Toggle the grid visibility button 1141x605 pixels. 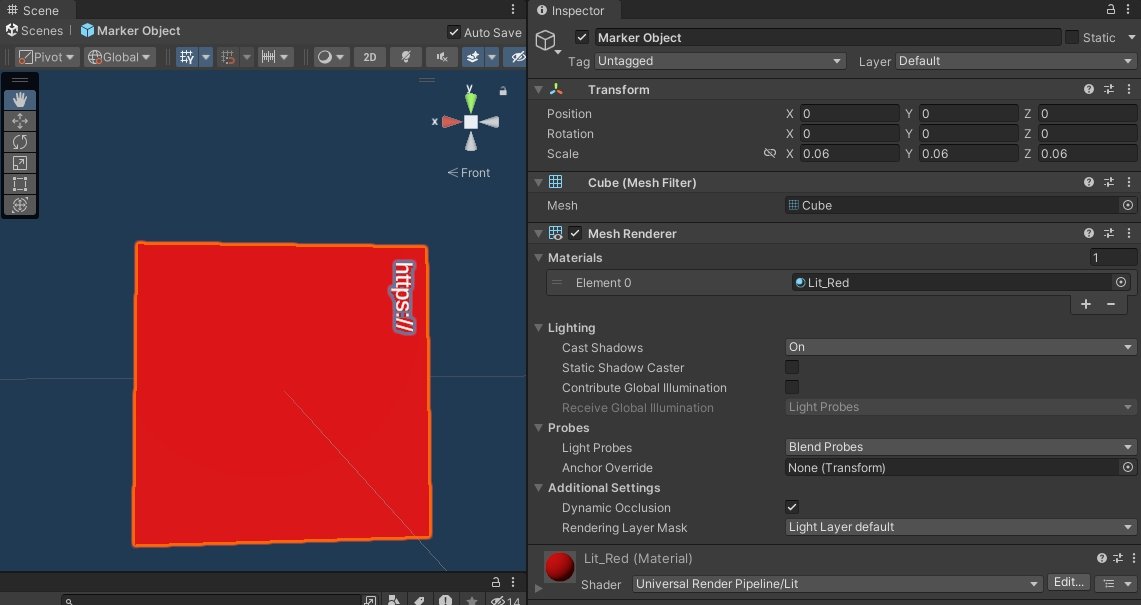187,57
